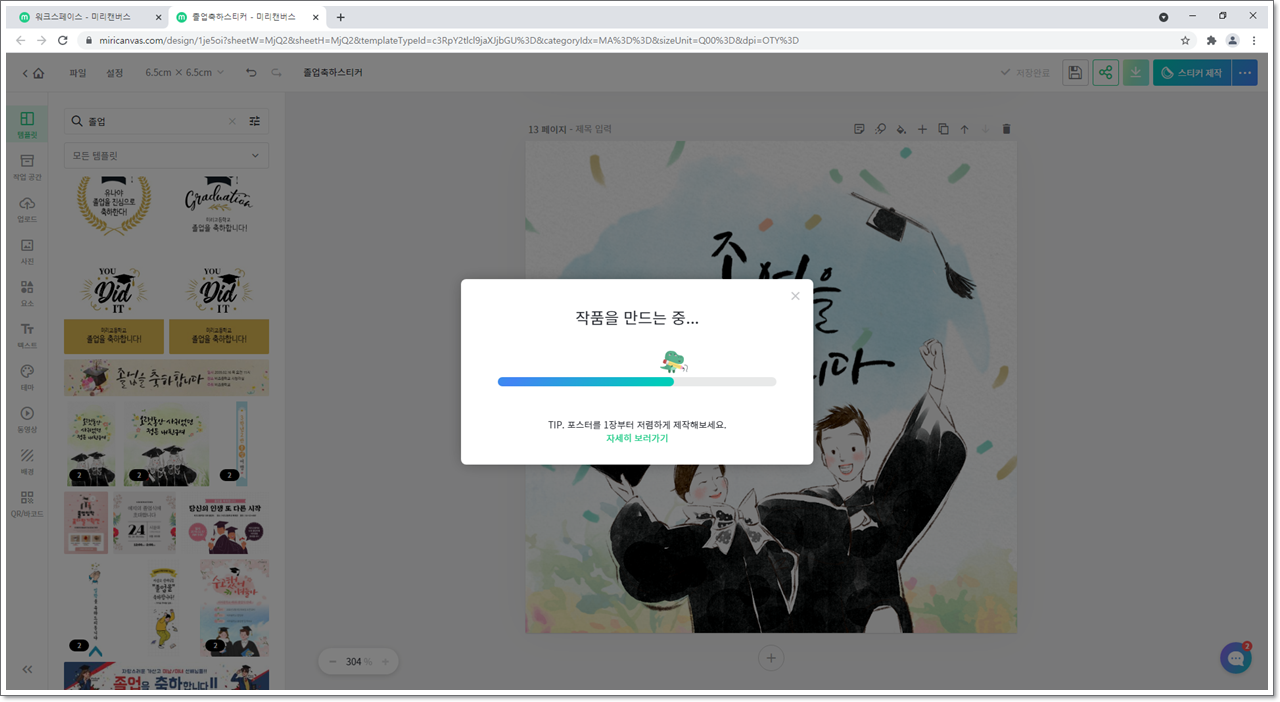Duplicate page 13
This screenshot has height=702, width=1280.
point(943,129)
